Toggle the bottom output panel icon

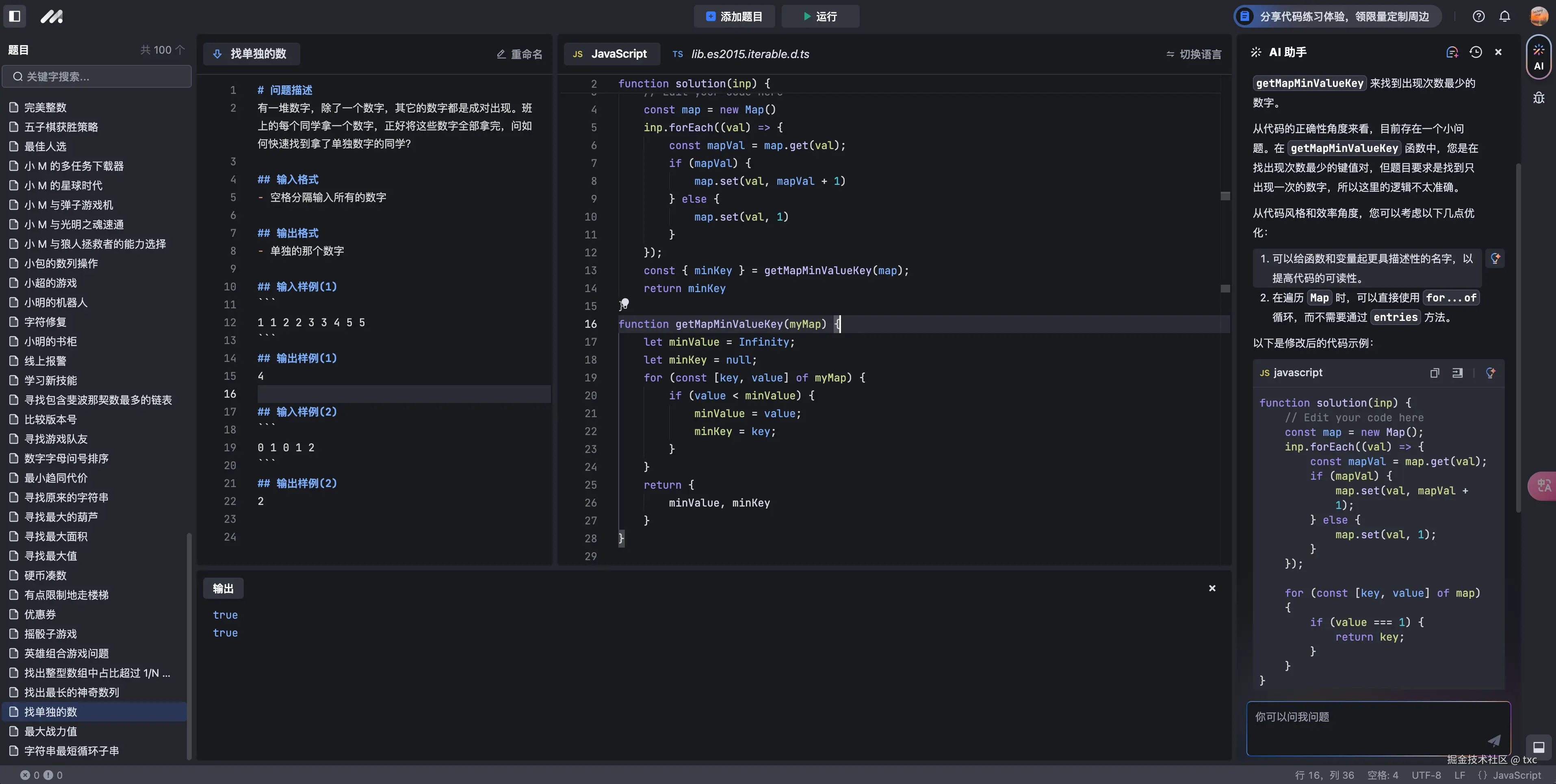point(1539,747)
